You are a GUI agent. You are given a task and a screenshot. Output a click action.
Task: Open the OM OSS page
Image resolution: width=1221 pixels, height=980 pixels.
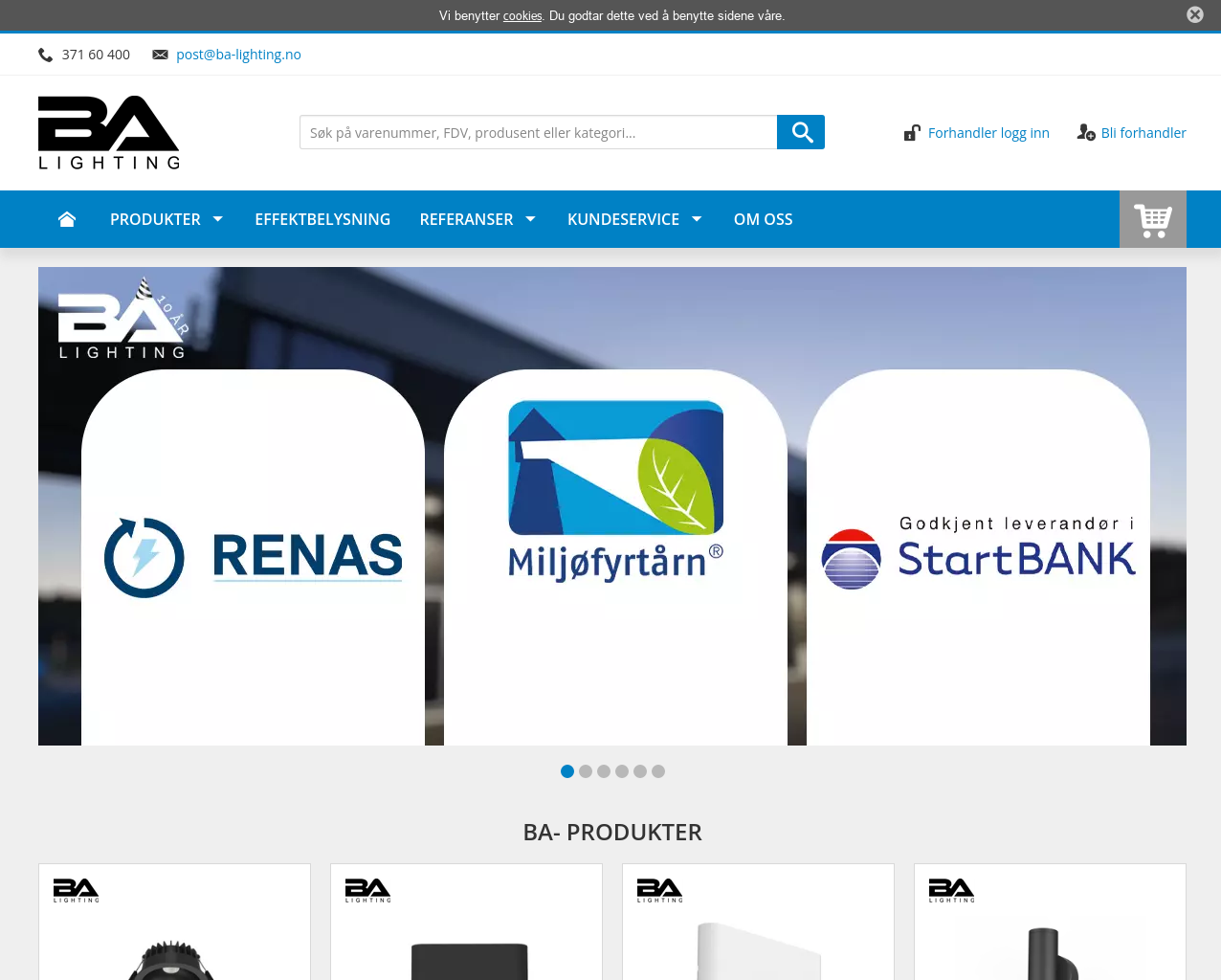(x=763, y=219)
